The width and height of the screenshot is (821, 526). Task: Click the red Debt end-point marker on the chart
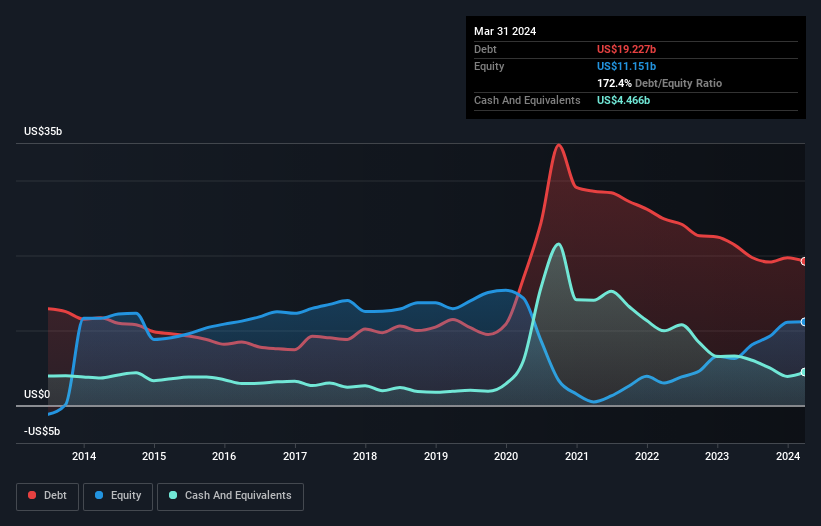(x=804, y=261)
